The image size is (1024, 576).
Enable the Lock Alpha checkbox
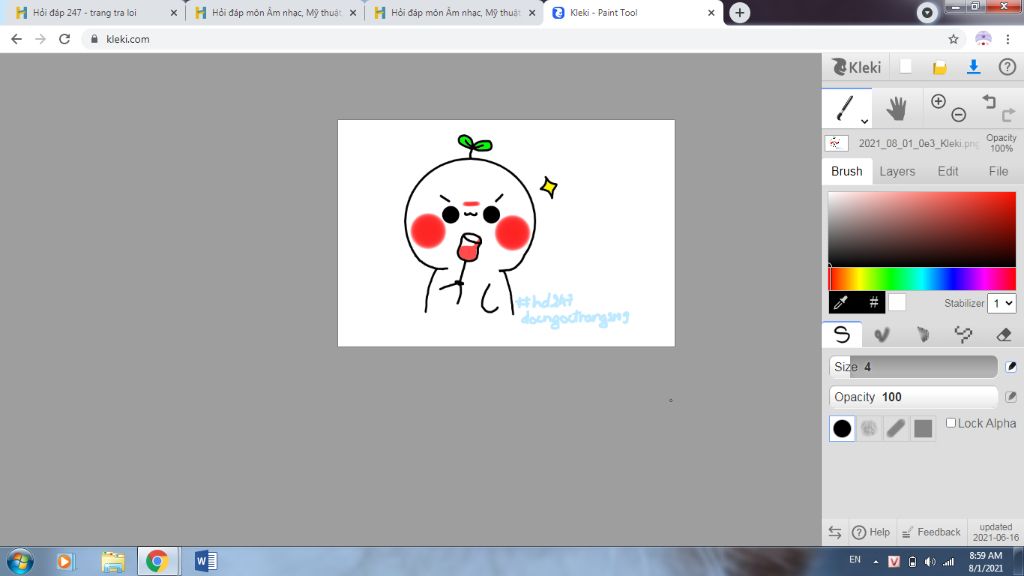point(951,423)
